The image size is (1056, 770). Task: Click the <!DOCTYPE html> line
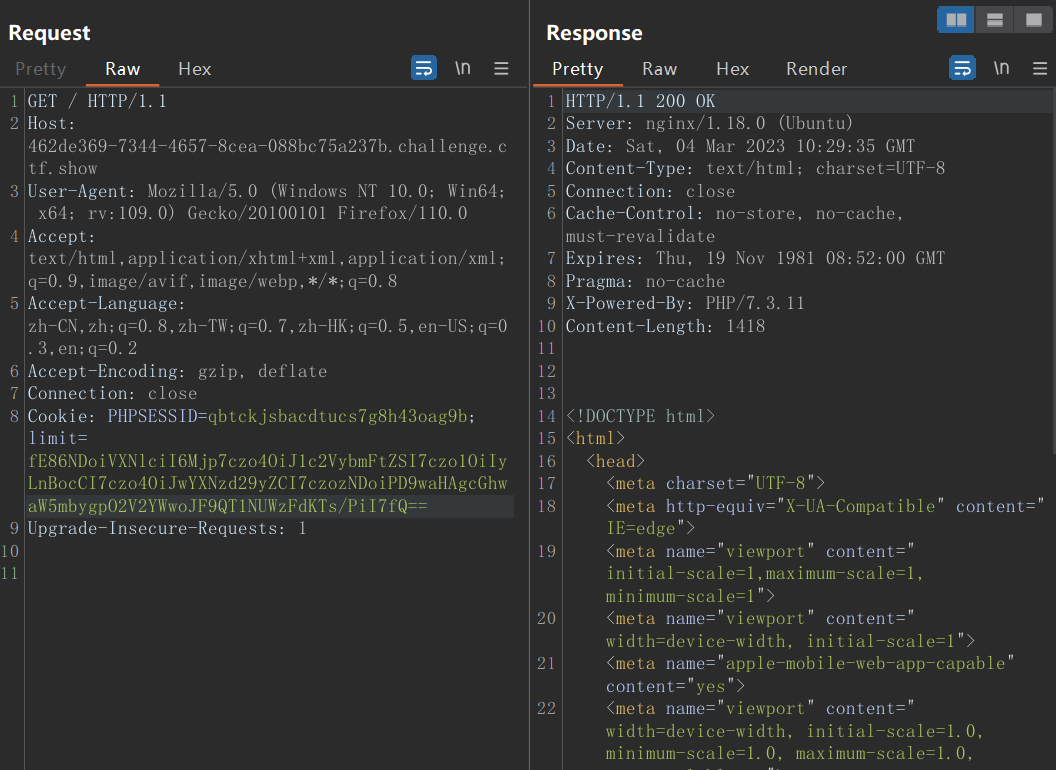(640, 416)
